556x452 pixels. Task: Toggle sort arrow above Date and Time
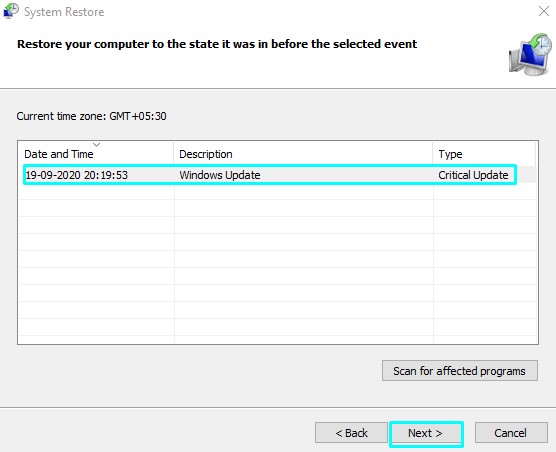(96, 145)
